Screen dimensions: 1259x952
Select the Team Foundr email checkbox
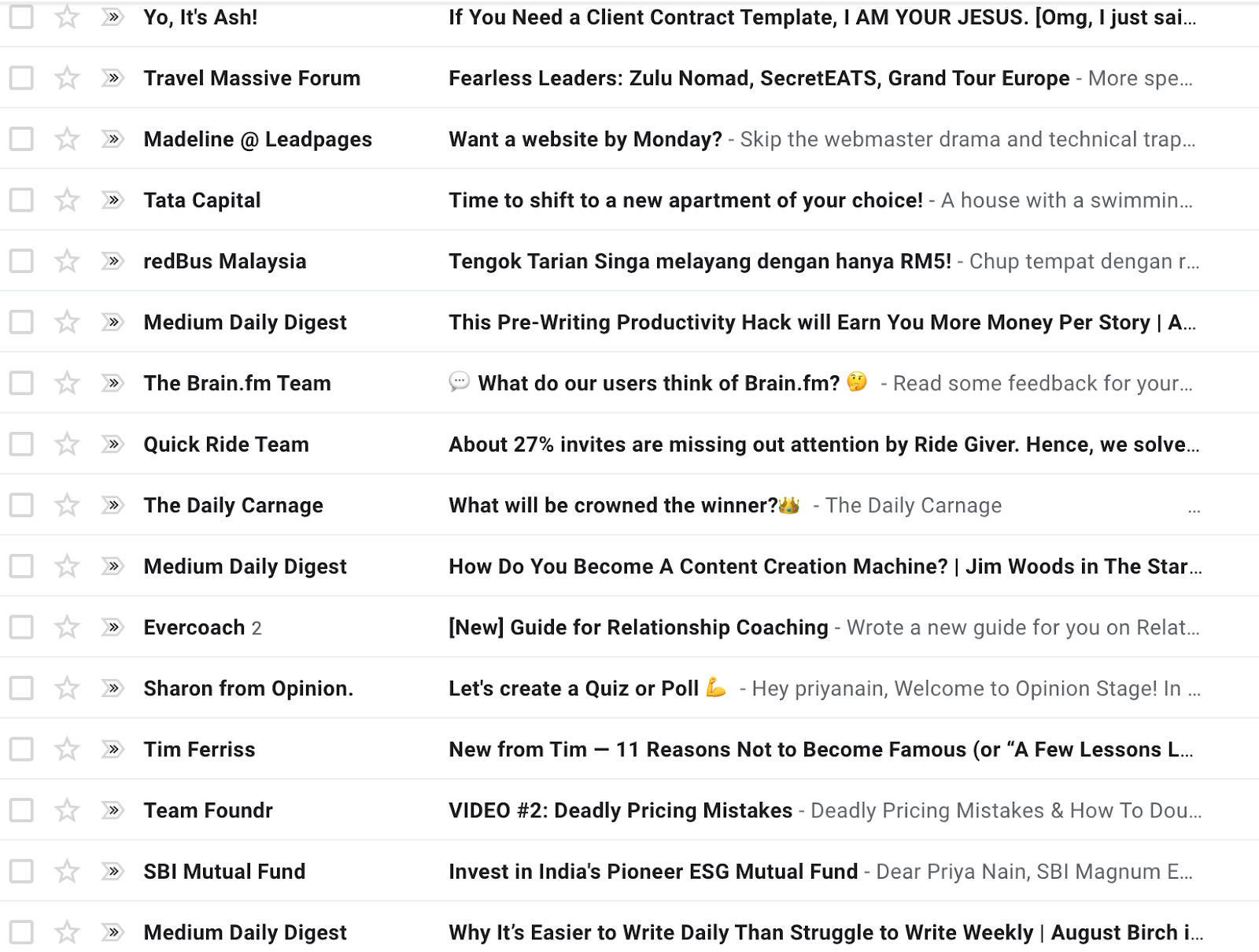(x=21, y=810)
